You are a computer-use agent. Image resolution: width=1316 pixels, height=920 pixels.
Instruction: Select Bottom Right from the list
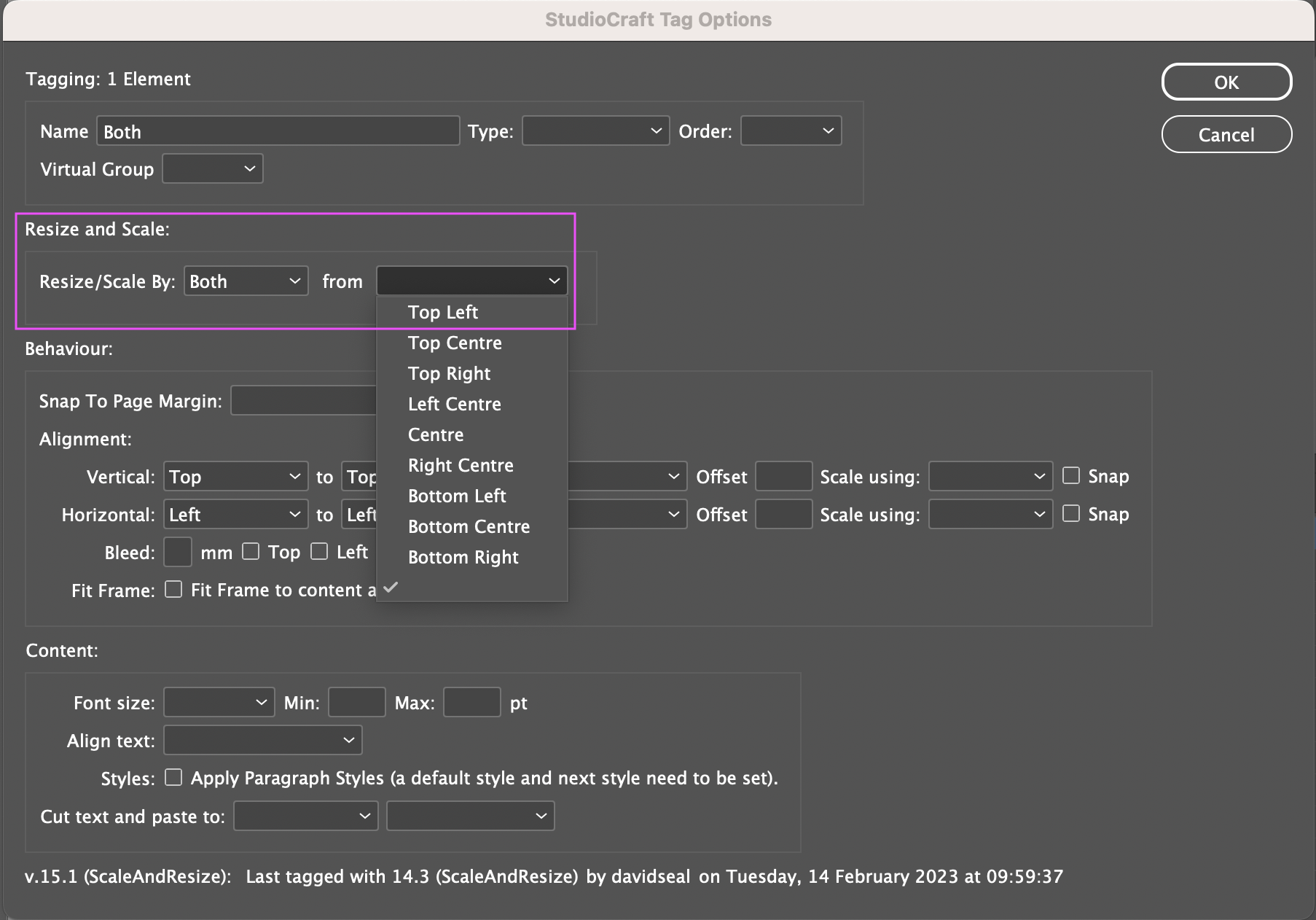pyautogui.click(x=471, y=557)
